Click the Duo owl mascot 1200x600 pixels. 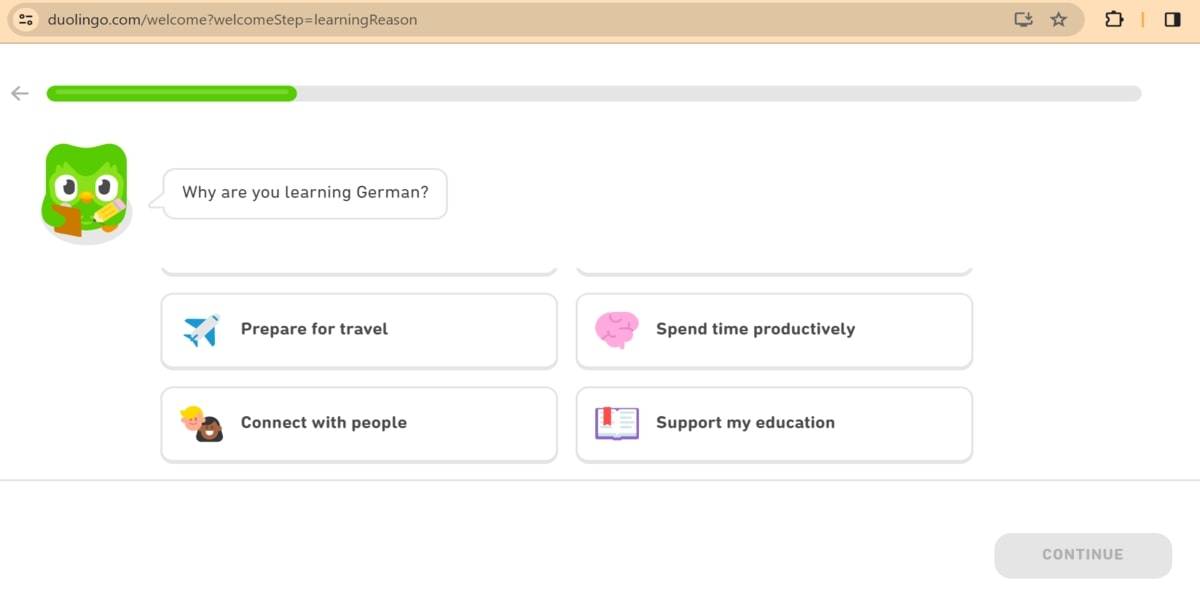(86, 191)
